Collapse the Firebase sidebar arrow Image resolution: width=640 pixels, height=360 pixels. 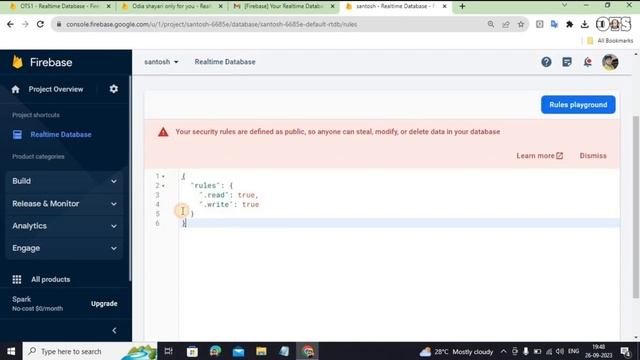click(114, 330)
